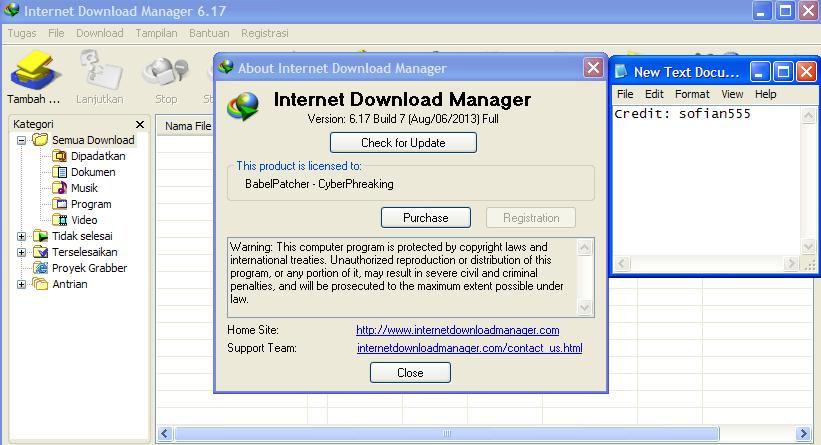Click the horizontal scrollbar thumb in download list

click(x=447, y=433)
